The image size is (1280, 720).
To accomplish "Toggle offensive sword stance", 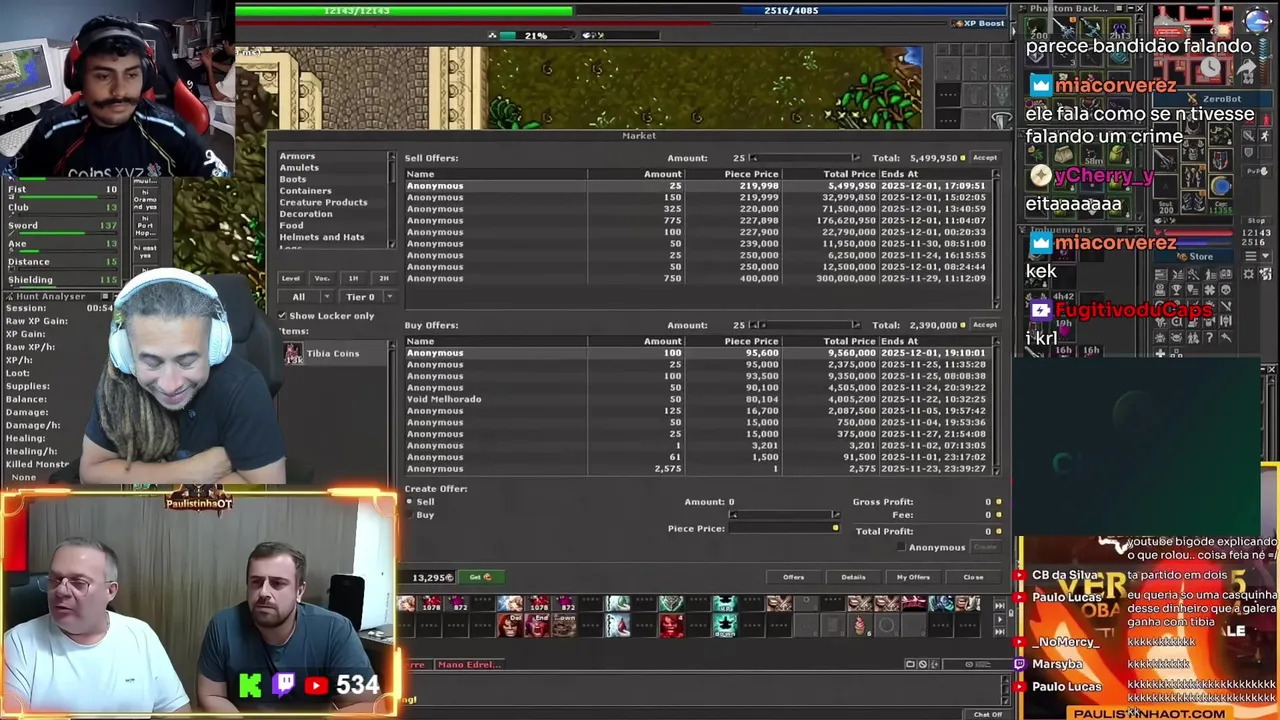I will 1248,135.
